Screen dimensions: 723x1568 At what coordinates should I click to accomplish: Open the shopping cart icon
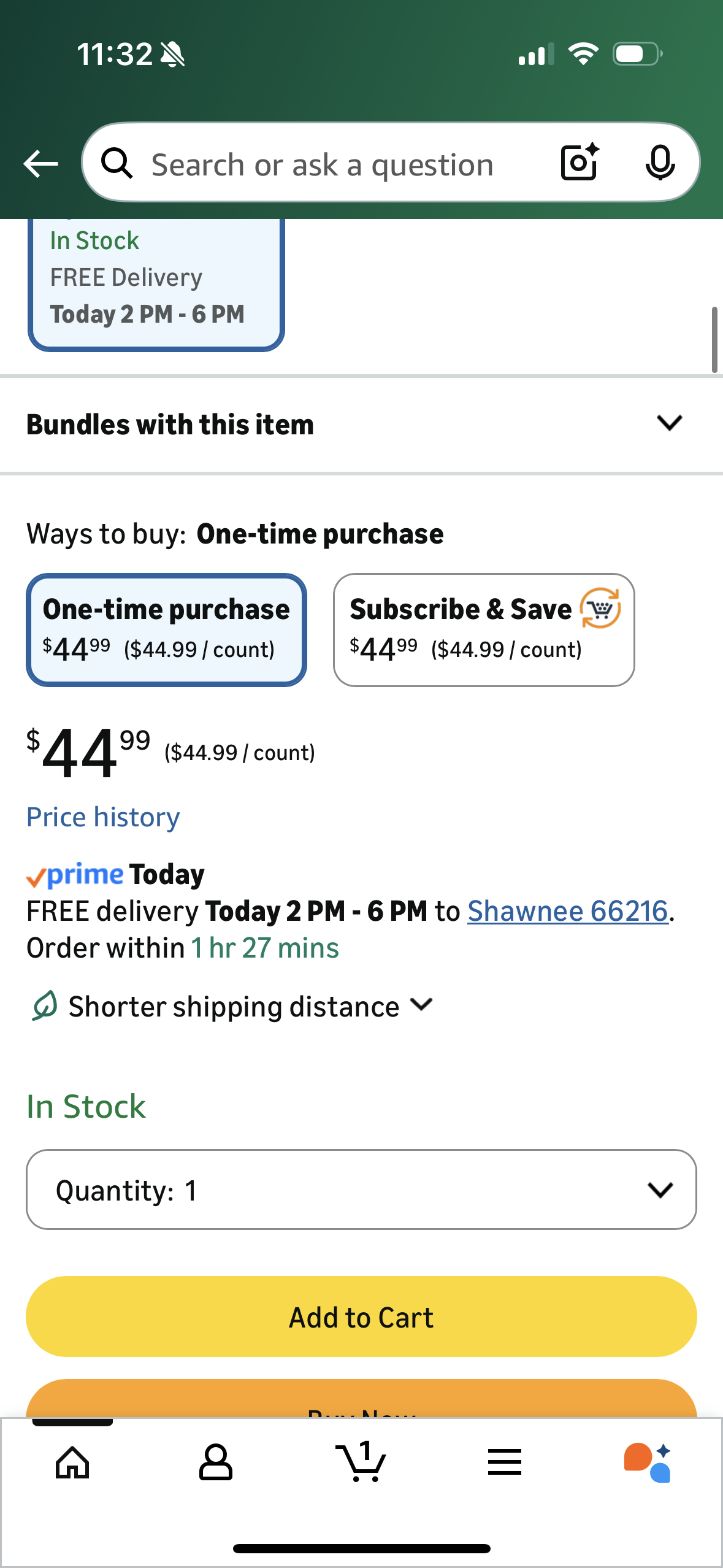click(x=361, y=1462)
